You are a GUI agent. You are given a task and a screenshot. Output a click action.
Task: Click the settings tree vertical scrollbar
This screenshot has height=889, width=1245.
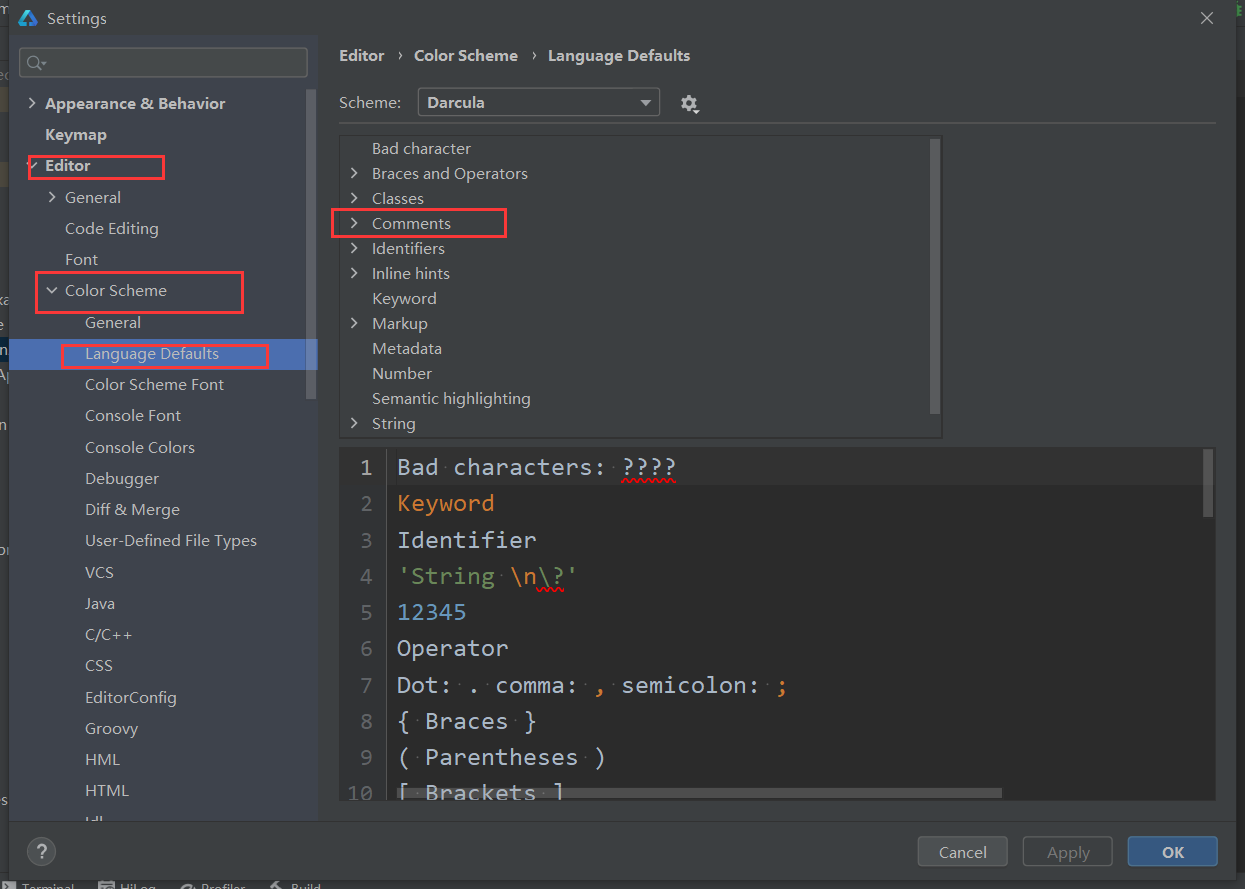(311, 245)
